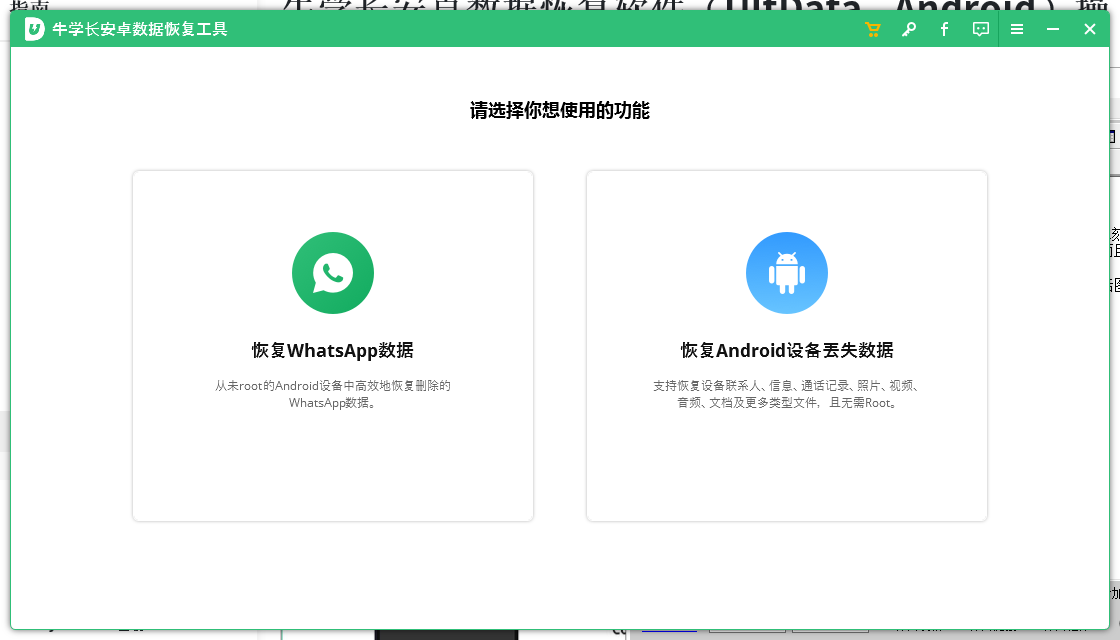The image size is (1120, 640).
Task: Minimize the data recovery window
Action: point(1053,29)
